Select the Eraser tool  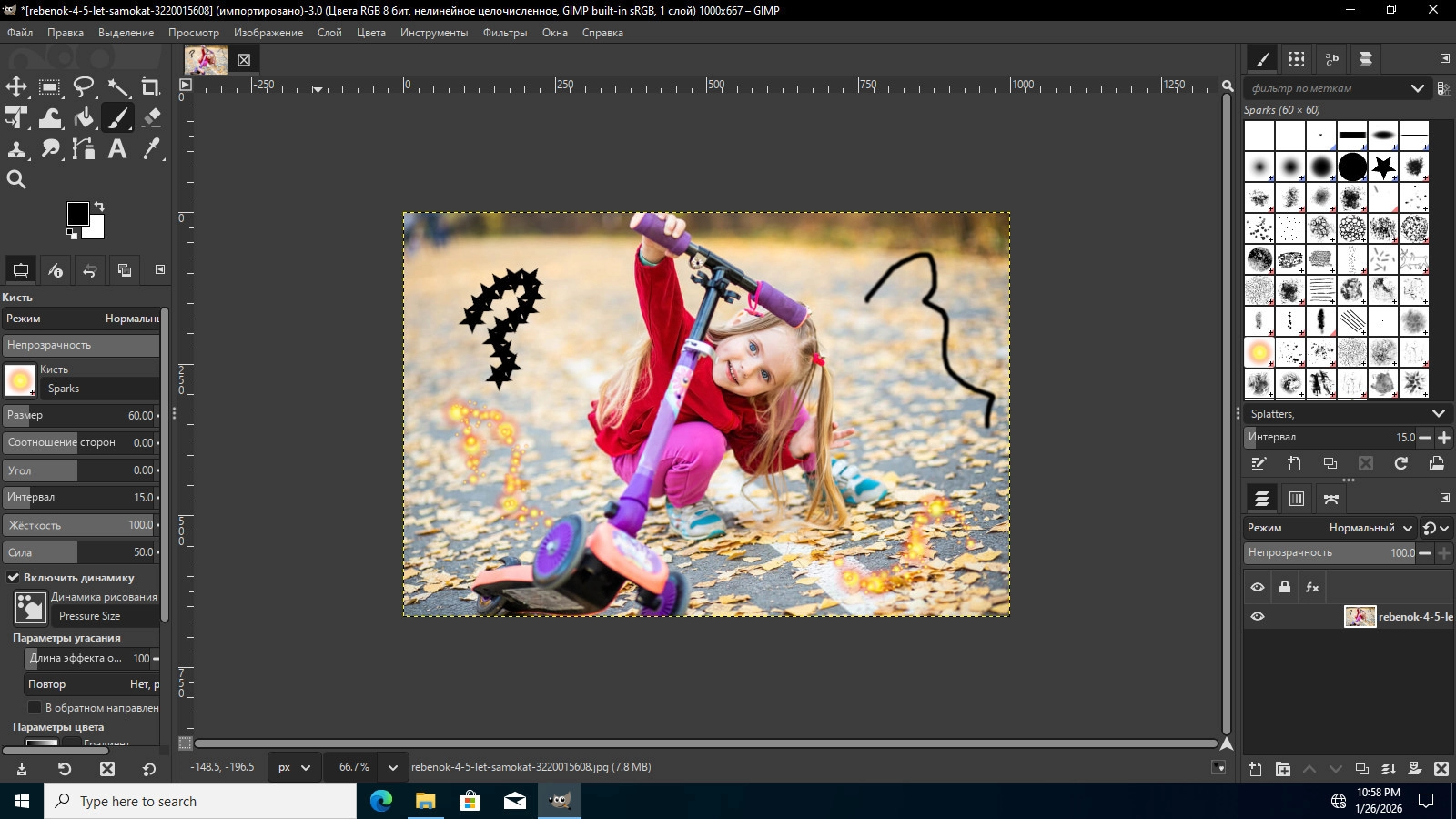[151, 118]
